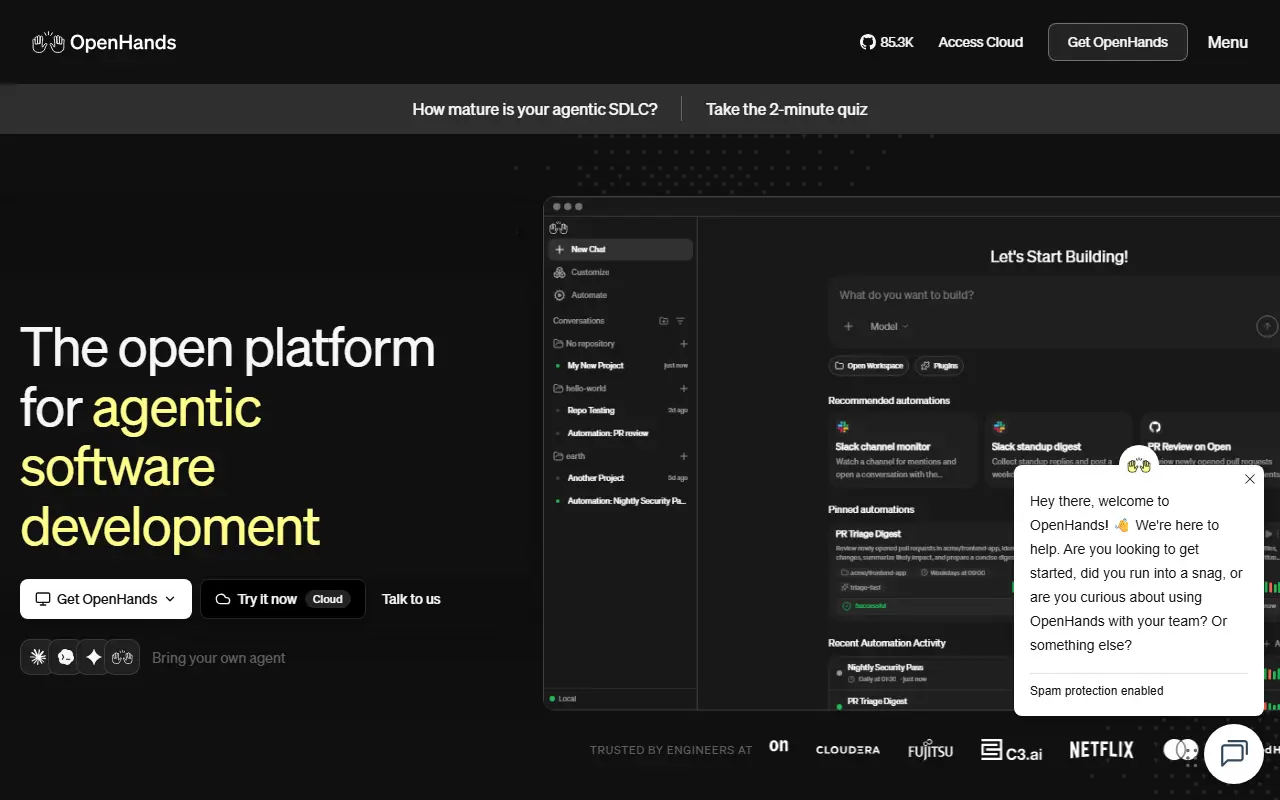Click the plus icon next to hello-world

(x=684, y=388)
